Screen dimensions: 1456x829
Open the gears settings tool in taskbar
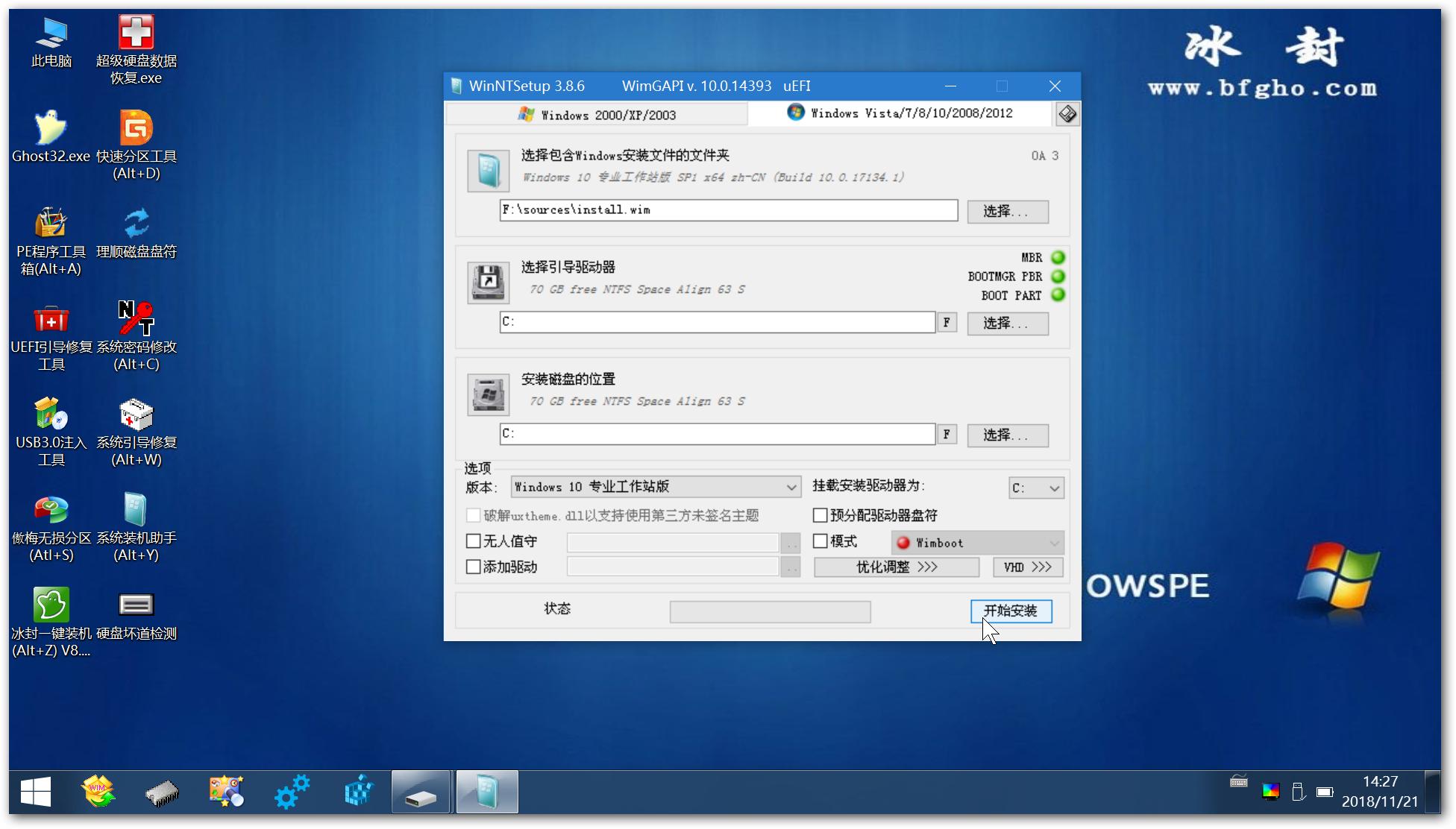click(292, 791)
